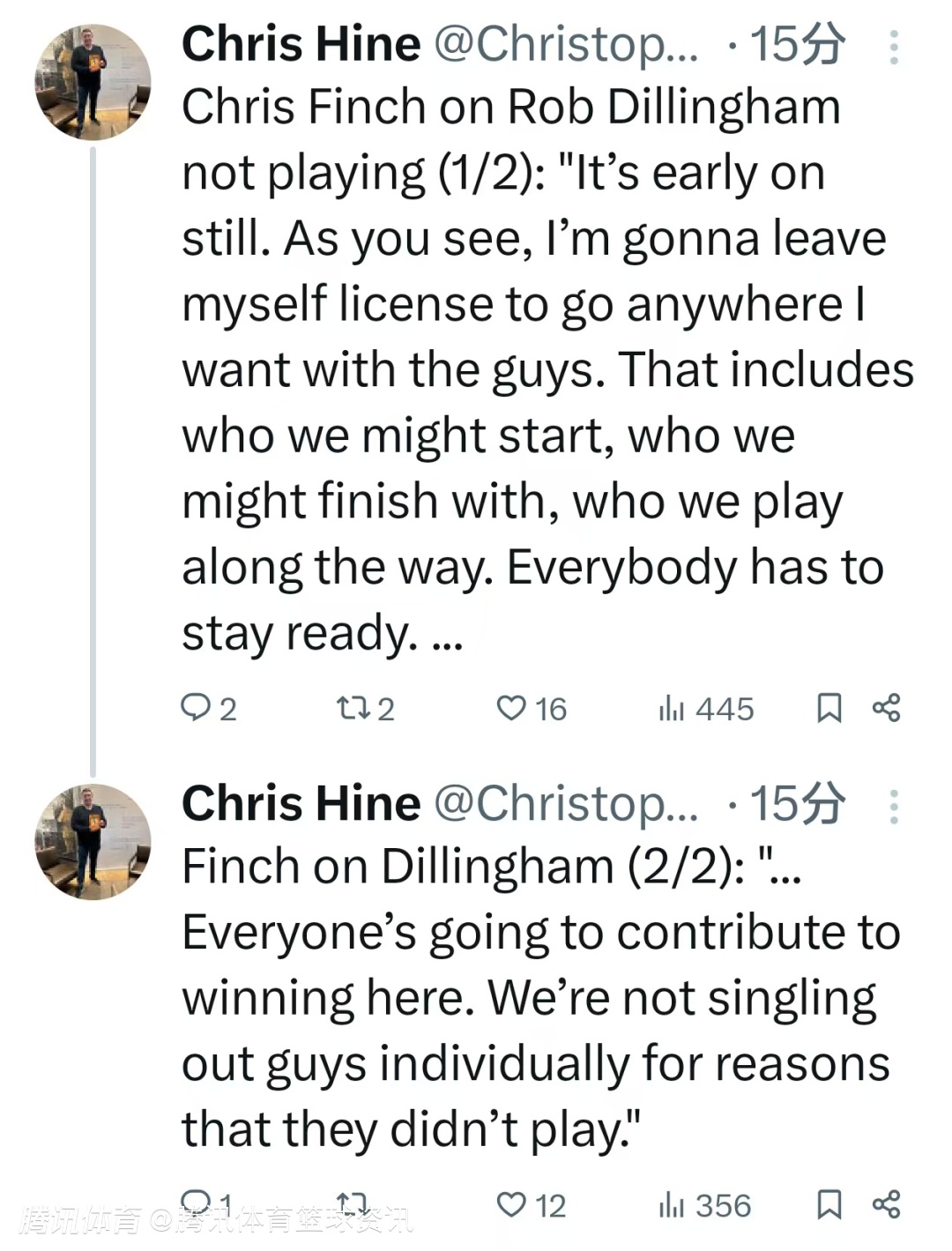
Task: Retweet the first tweet about Rob Dillingham
Action: pos(352,708)
